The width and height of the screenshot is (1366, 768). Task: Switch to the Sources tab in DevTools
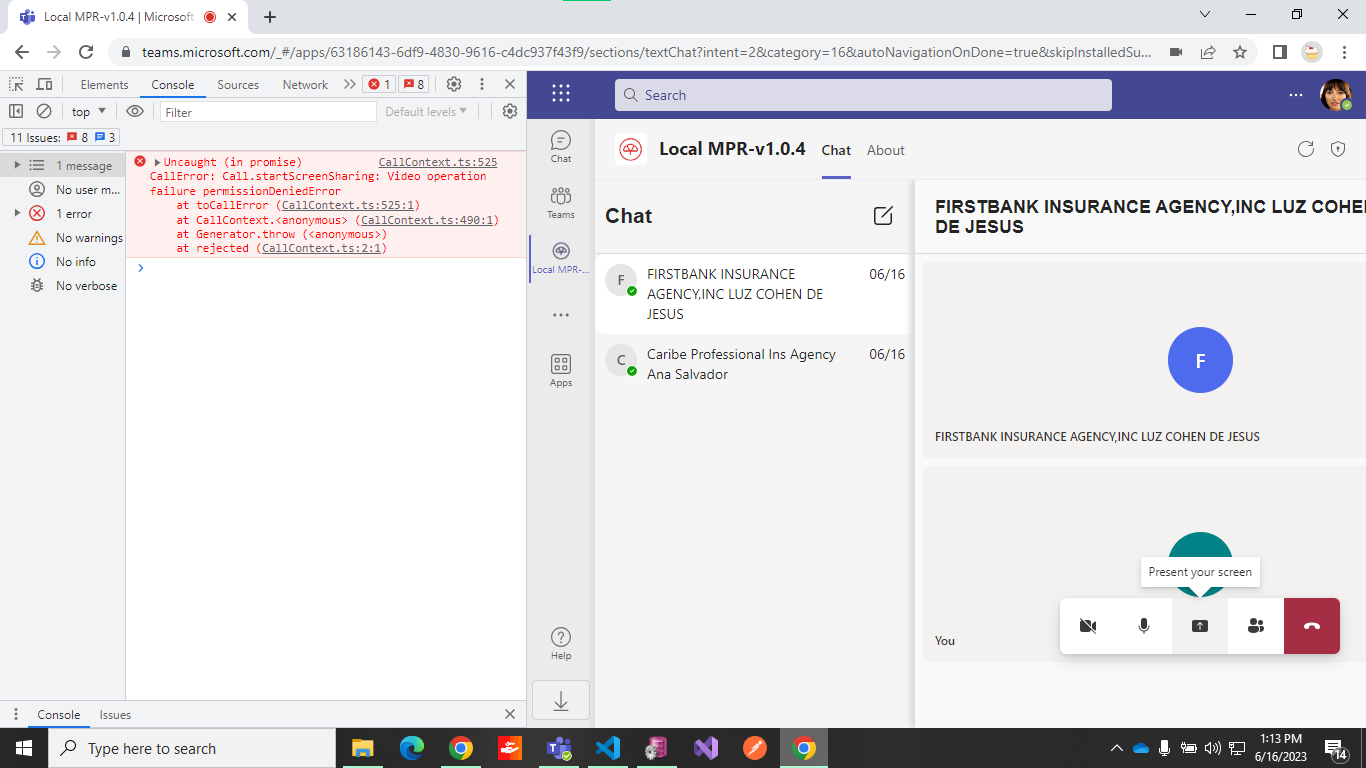(238, 84)
